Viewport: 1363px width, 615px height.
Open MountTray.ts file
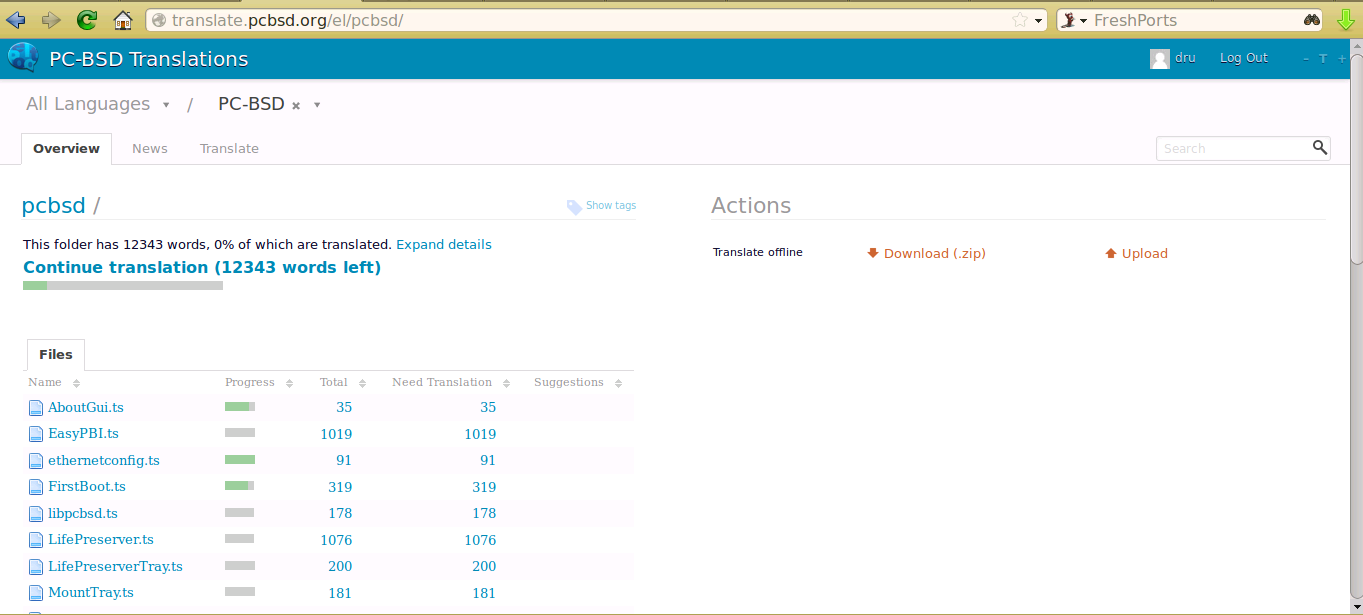pos(91,593)
